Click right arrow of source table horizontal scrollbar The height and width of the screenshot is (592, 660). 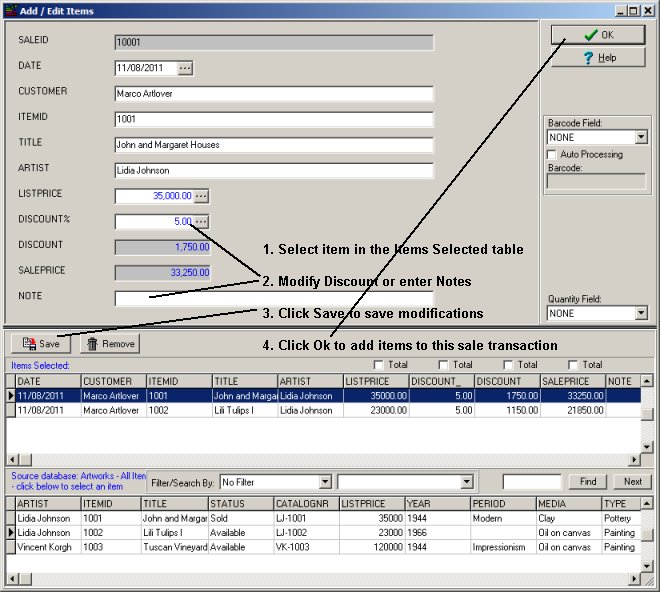pos(634,579)
